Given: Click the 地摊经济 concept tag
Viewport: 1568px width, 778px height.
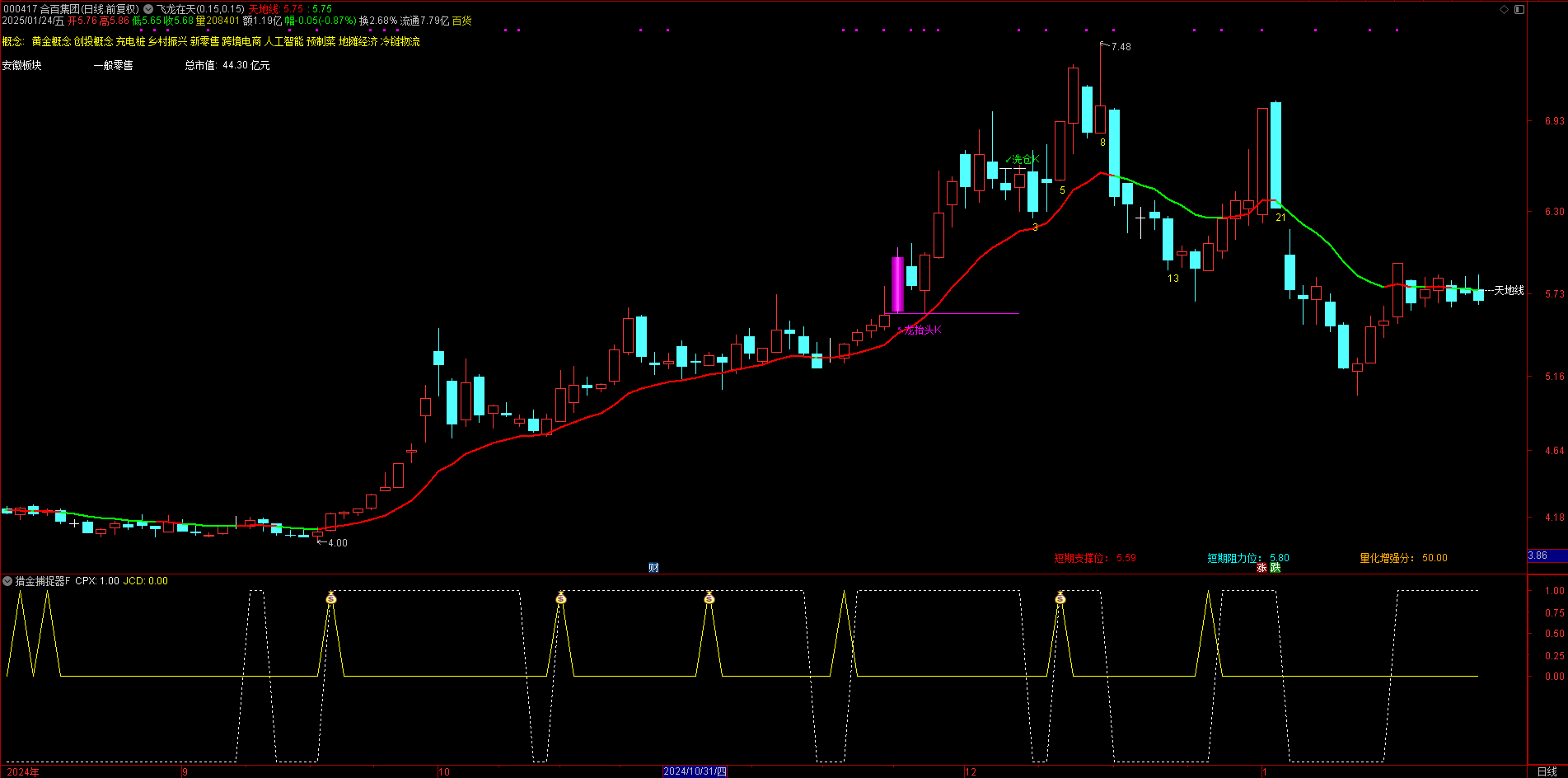Looking at the screenshot, I should [x=358, y=41].
